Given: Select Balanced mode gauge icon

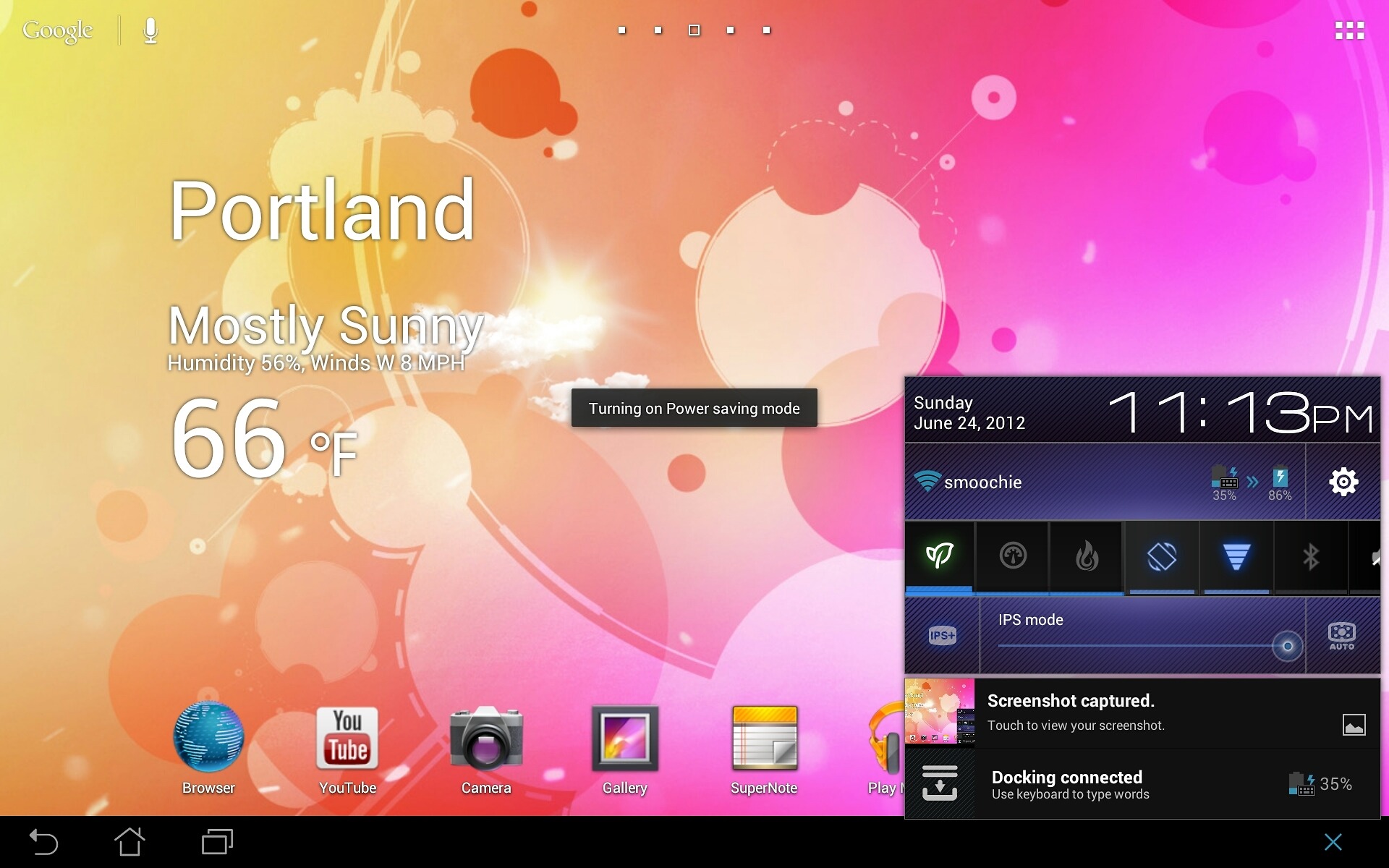Looking at the screenshot, I should pyautogui.click(x=1013, y=556).
